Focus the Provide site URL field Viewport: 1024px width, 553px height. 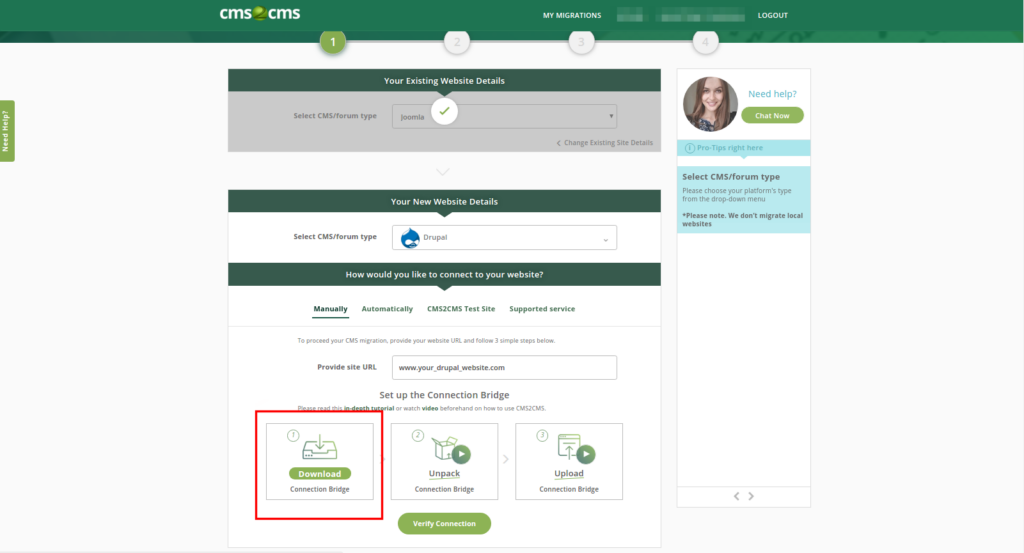[x=504, y=368]
